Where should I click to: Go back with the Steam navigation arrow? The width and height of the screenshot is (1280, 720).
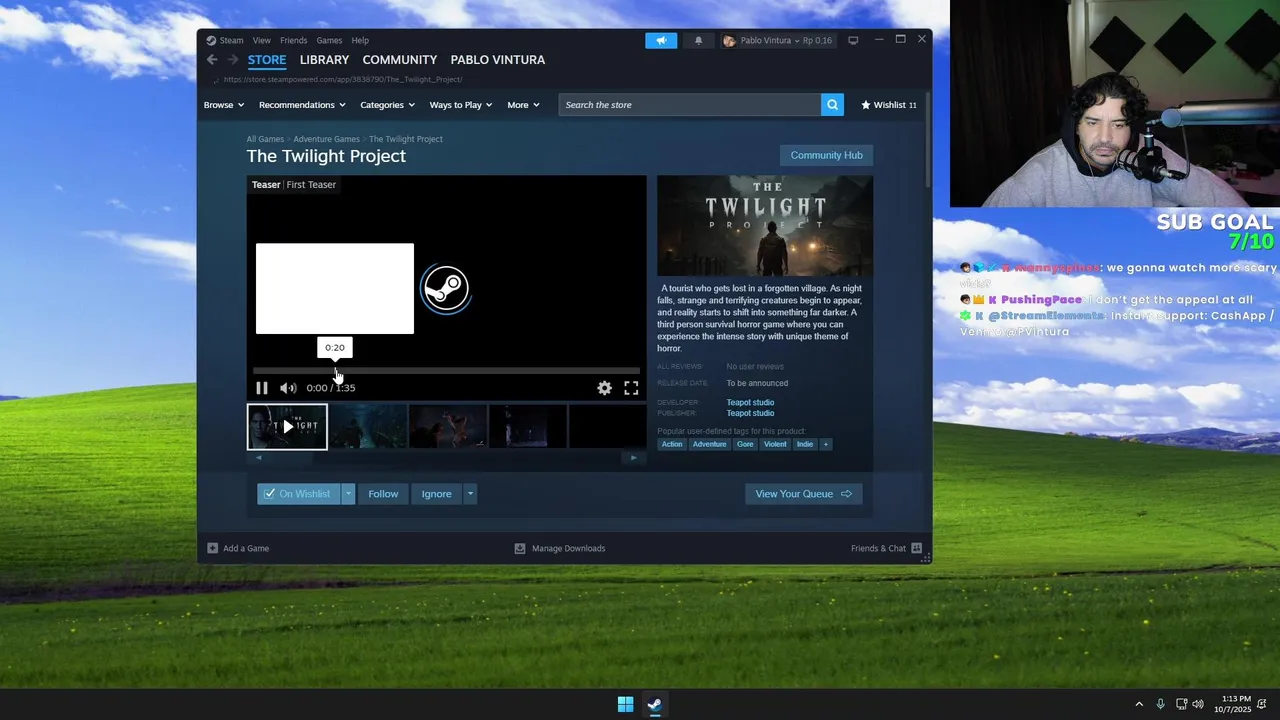click(212, 60)
